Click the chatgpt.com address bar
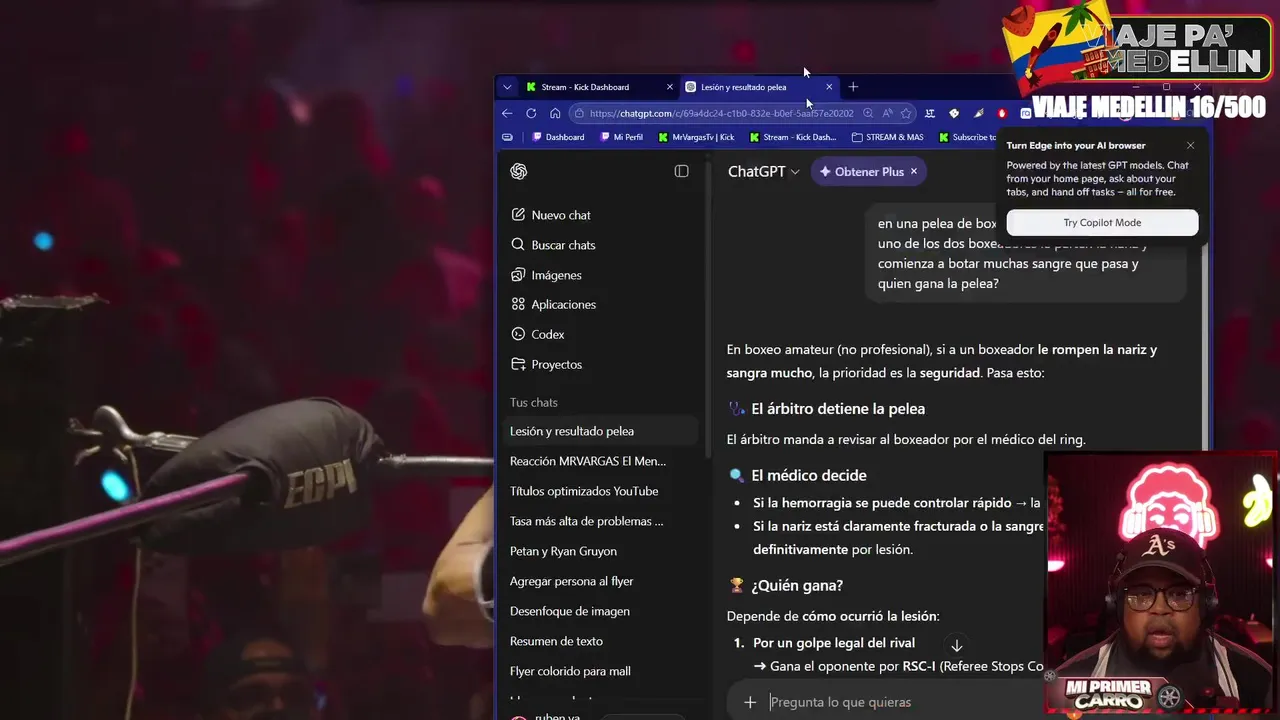The width and height of the screenshot is (1280, 720). pos(720,113)
